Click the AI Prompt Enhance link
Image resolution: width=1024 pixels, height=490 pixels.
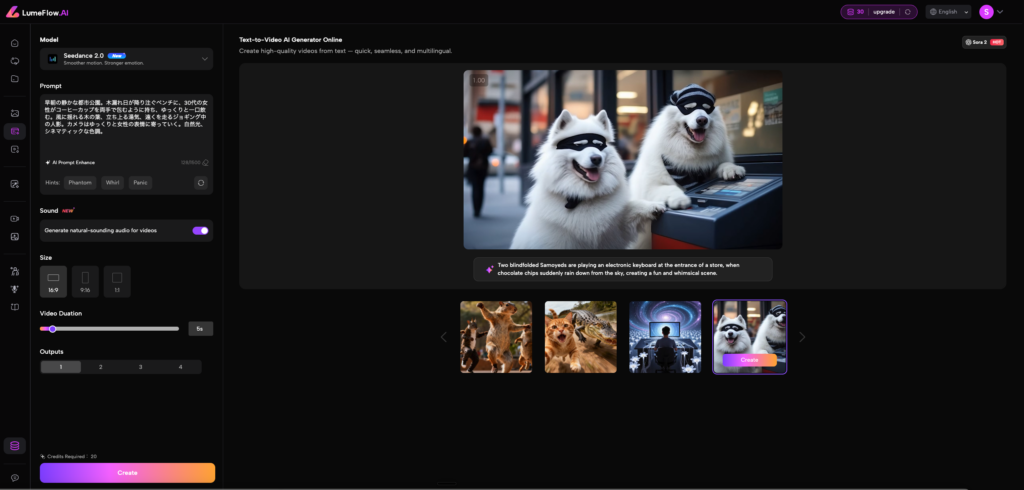click(72, 162)
